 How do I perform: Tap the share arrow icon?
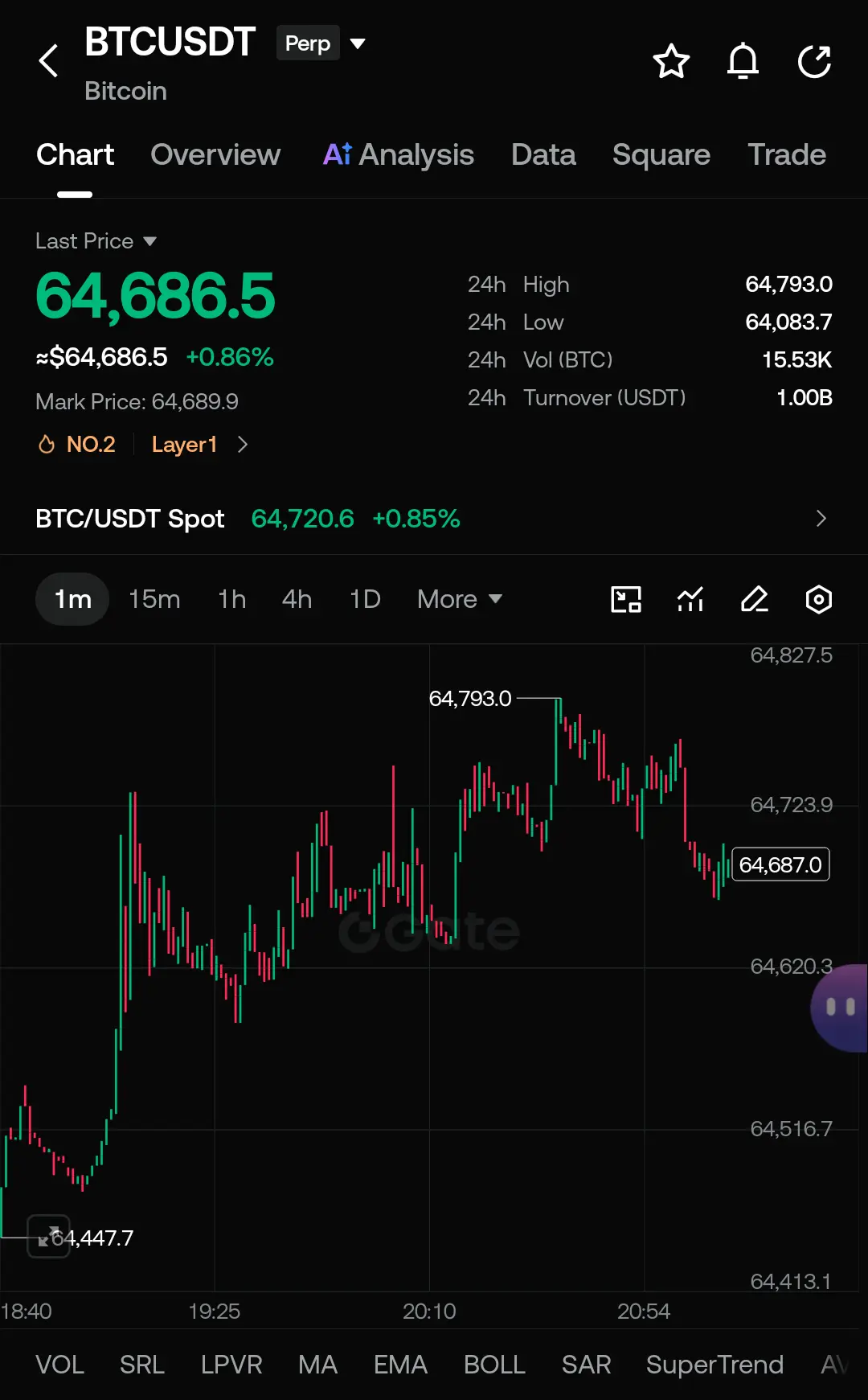tap(814, 61)
